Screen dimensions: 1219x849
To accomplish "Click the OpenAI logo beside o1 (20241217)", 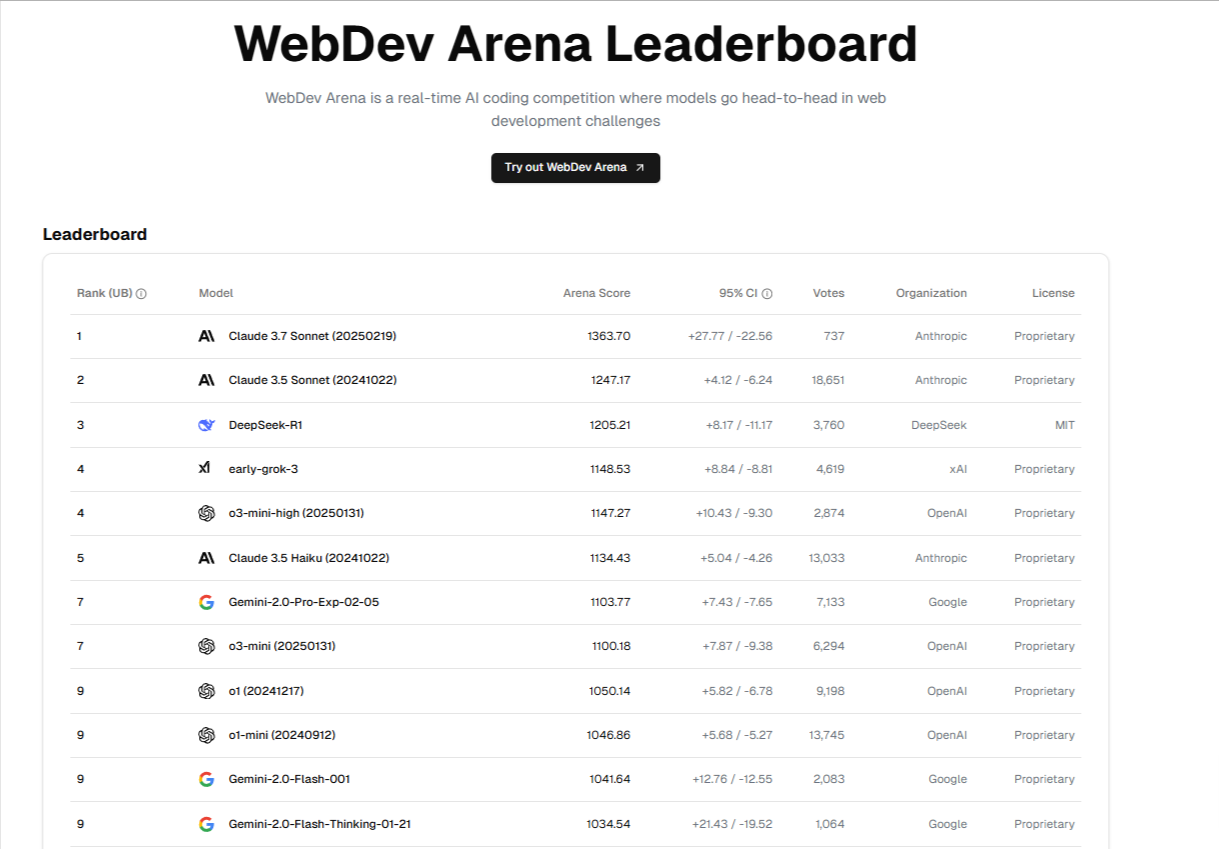I will click(x=207, y=691).
